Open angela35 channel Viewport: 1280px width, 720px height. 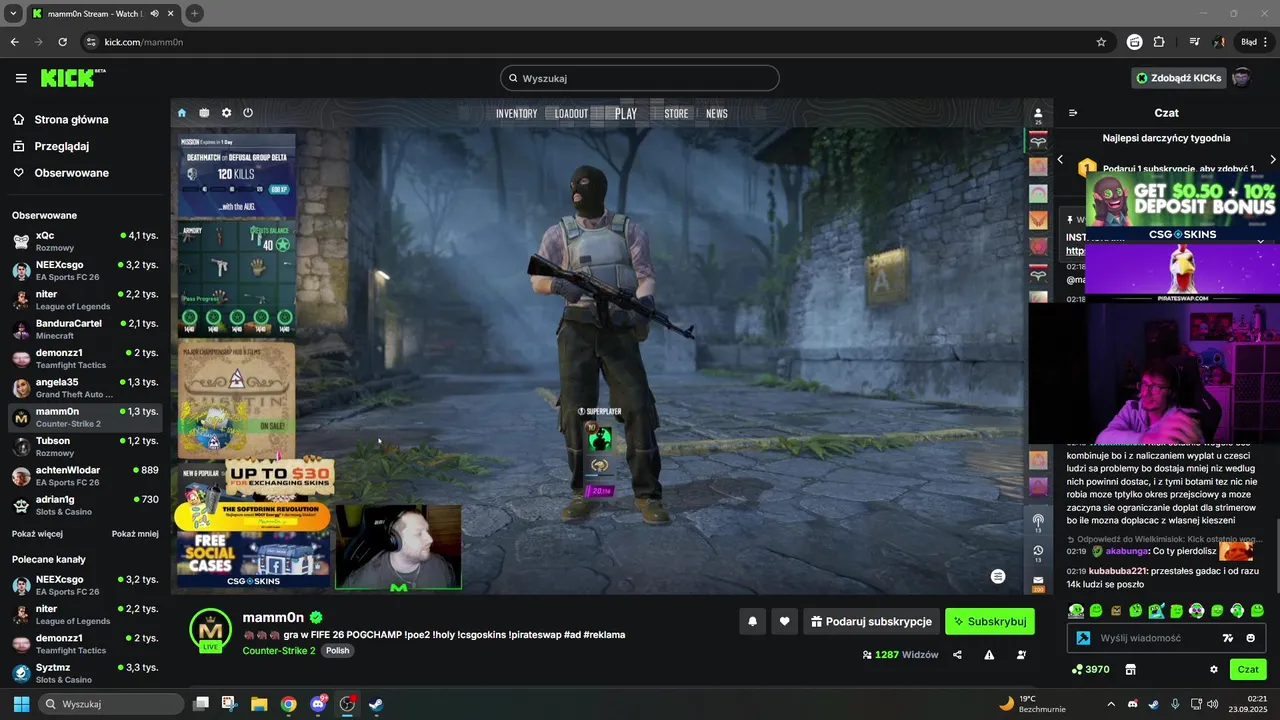[x=84, y=388]
